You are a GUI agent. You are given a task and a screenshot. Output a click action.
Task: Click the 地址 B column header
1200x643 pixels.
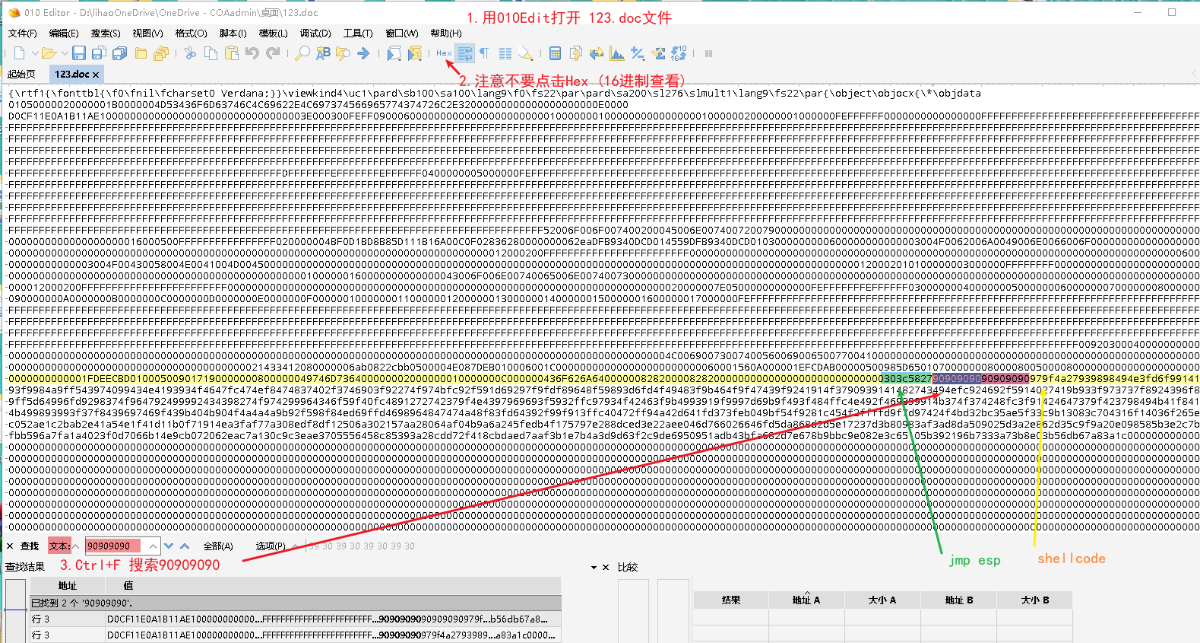tap(958, 599)
